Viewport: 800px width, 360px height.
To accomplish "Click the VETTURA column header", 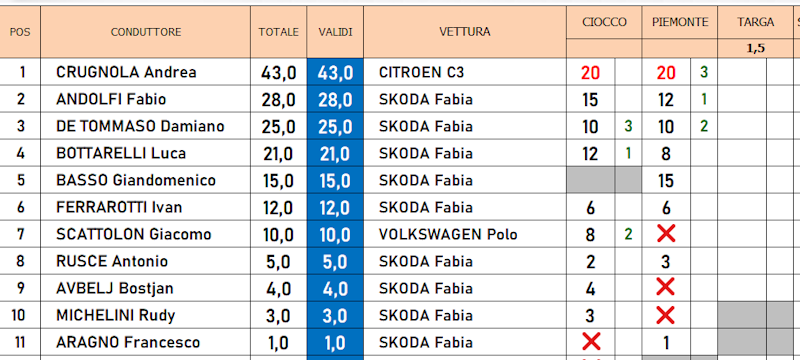I will pos(465,32).
